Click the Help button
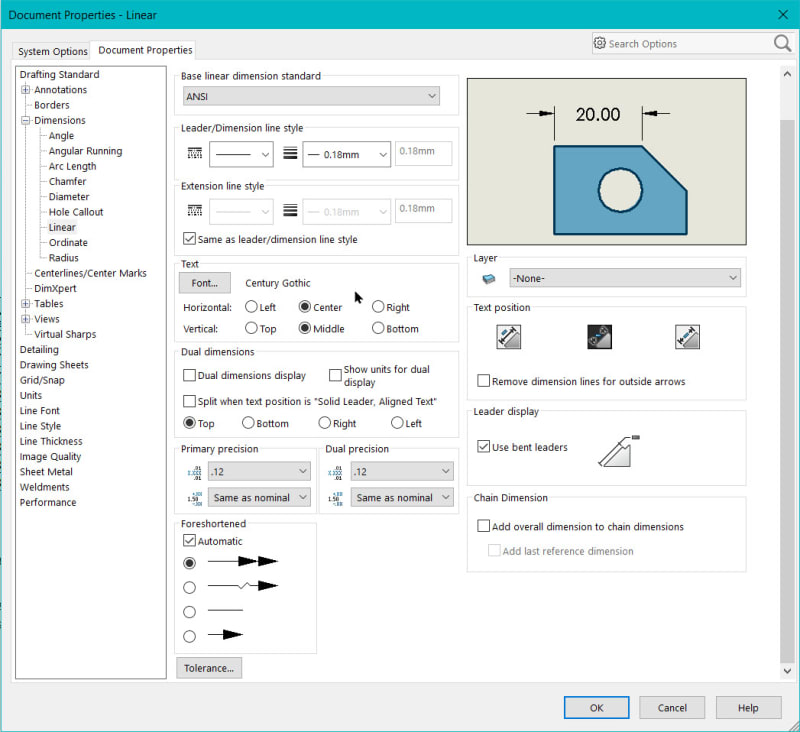Image resolution: width=800 pixels, height=732 pixels. [x=748, y=708]
